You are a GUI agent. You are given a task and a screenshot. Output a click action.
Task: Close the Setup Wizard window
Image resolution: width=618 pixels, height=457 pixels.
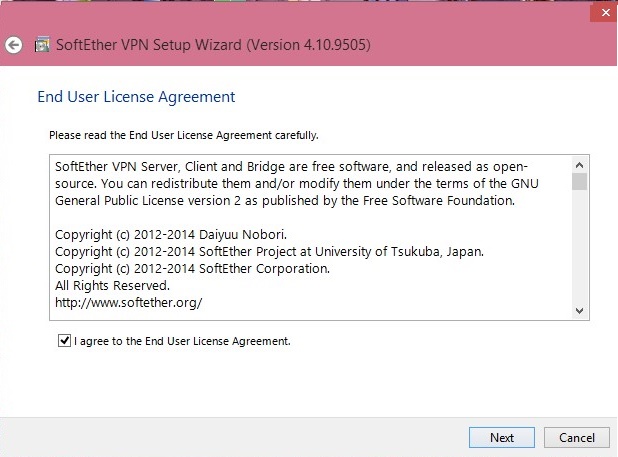point(605,13)
